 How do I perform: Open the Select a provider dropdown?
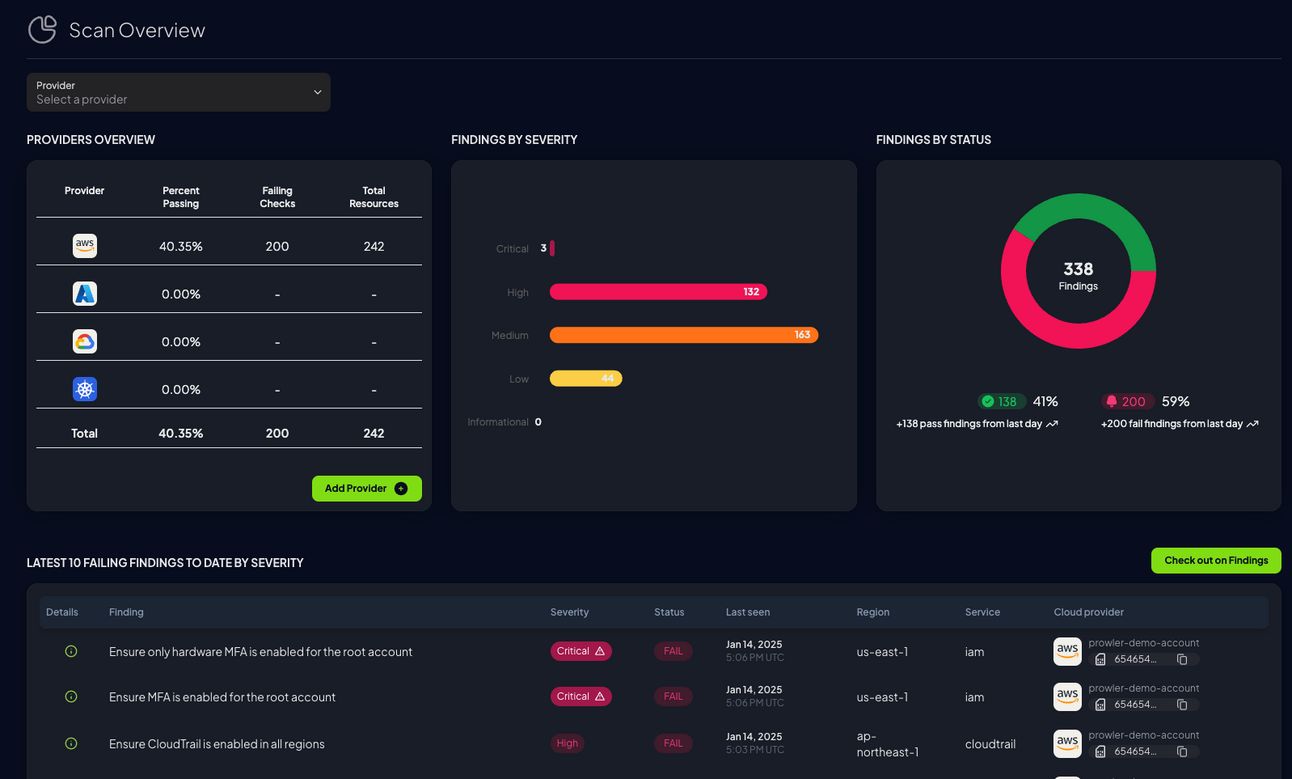pos(178,92)
